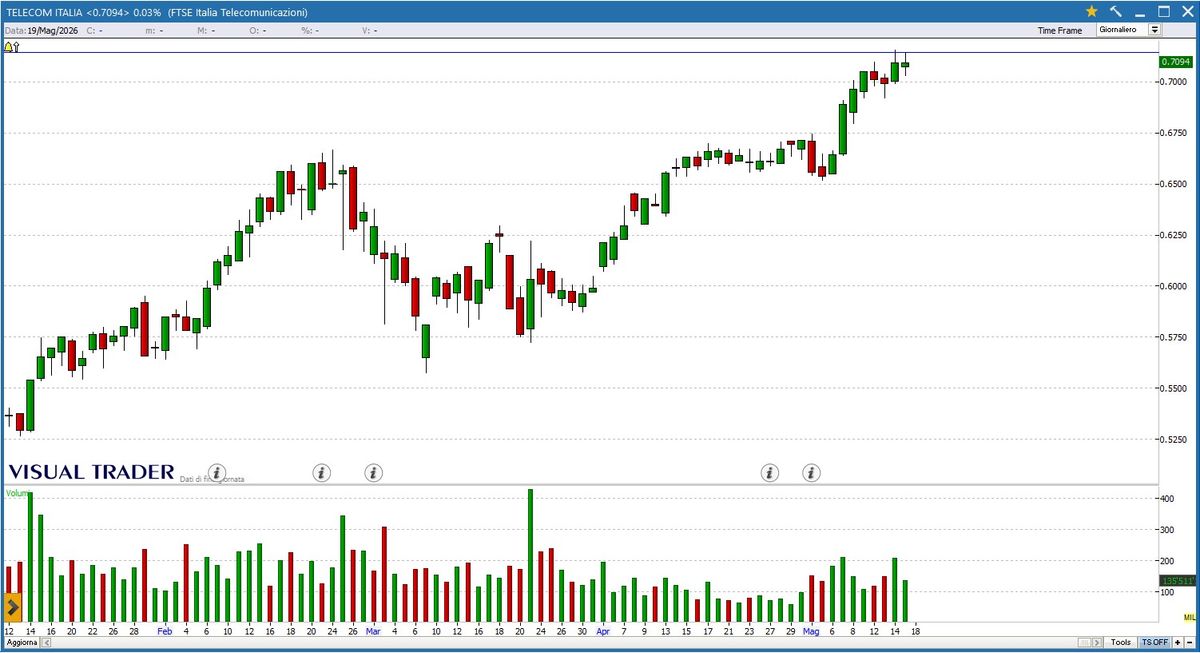Click the Mar label on time axis
Image resolution: width=1200 pixels, height=653 pixels.
(373, 632)
